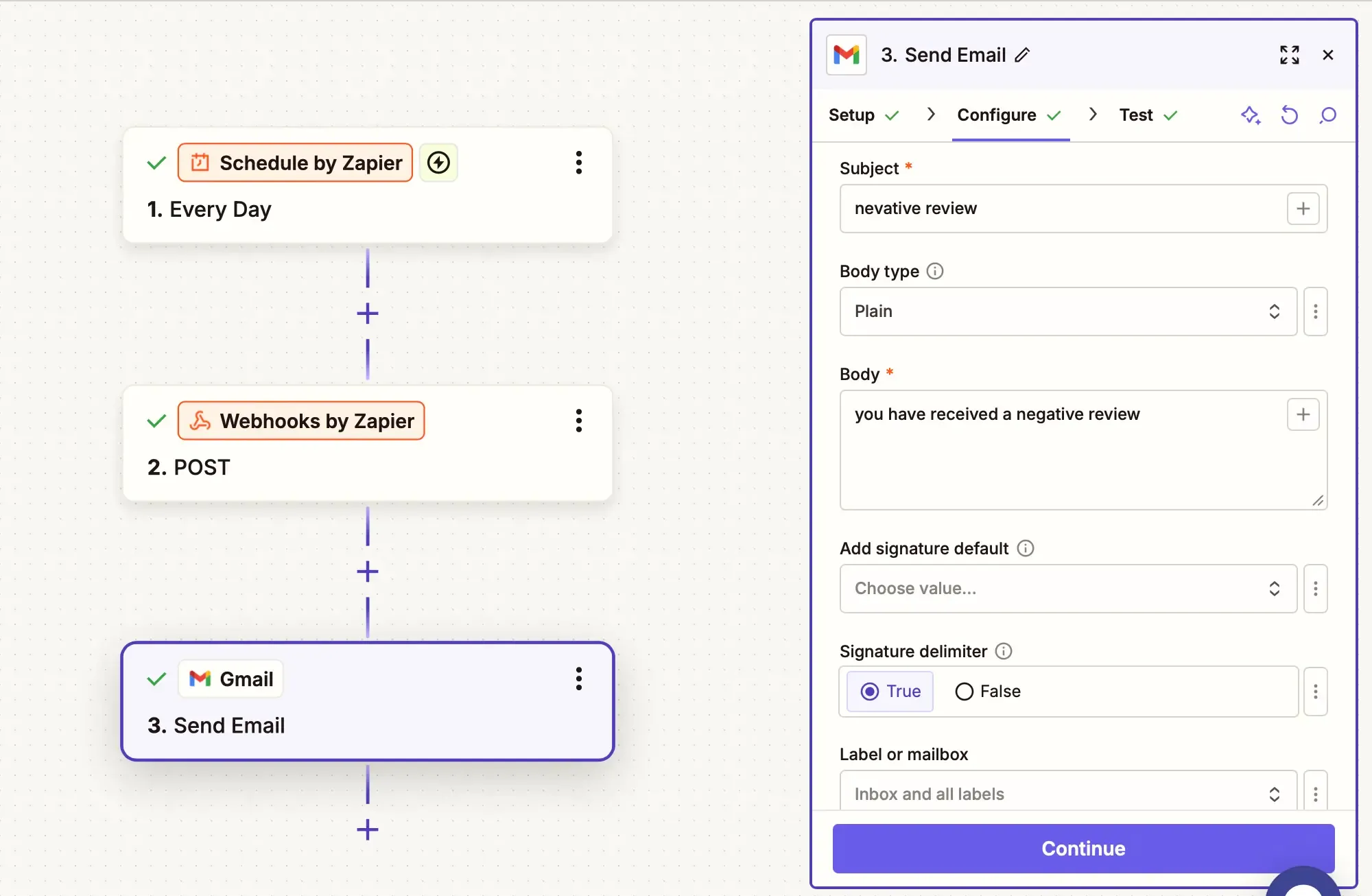The height and width of the screenshot is (896, 1372).
Task: Select False for Signature delimiter
Action: (988, 692)
